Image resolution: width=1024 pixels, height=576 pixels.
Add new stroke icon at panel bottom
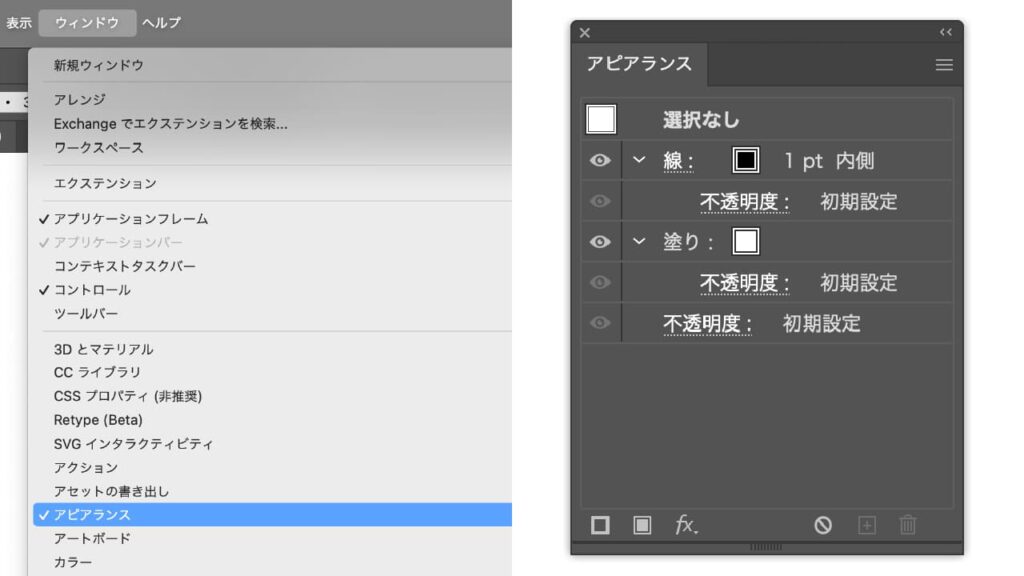click(600, 525)
